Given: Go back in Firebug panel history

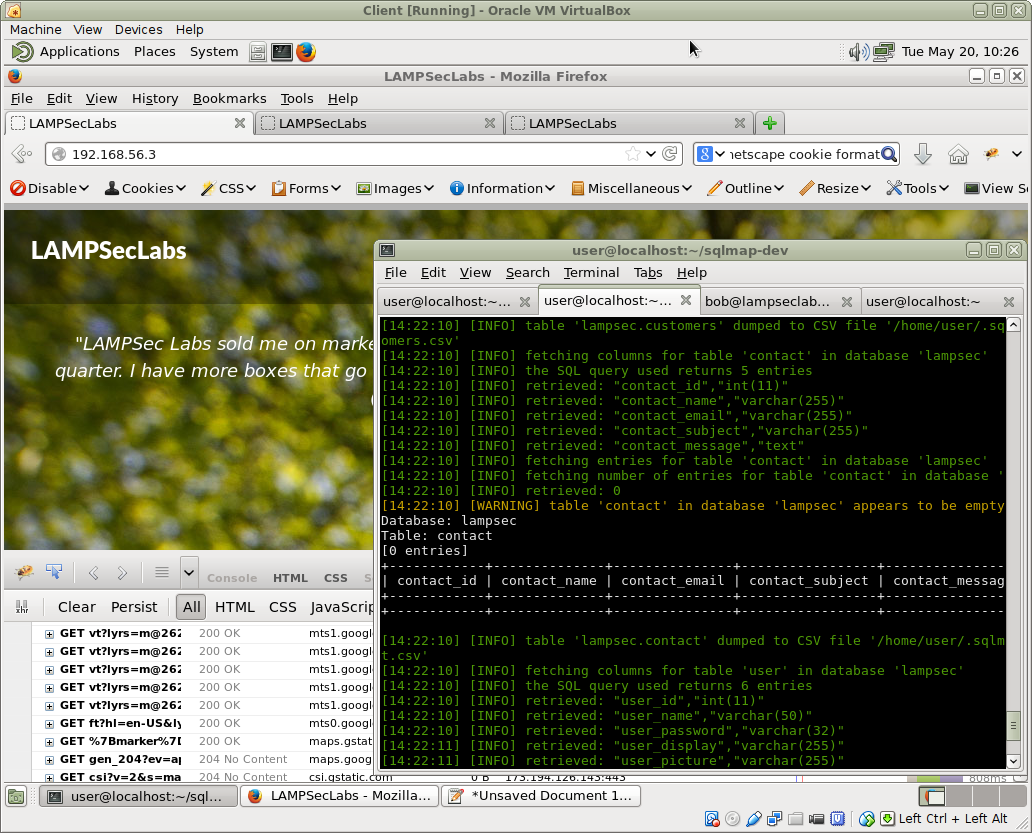Looking at the screenshot, I should 93,573.
